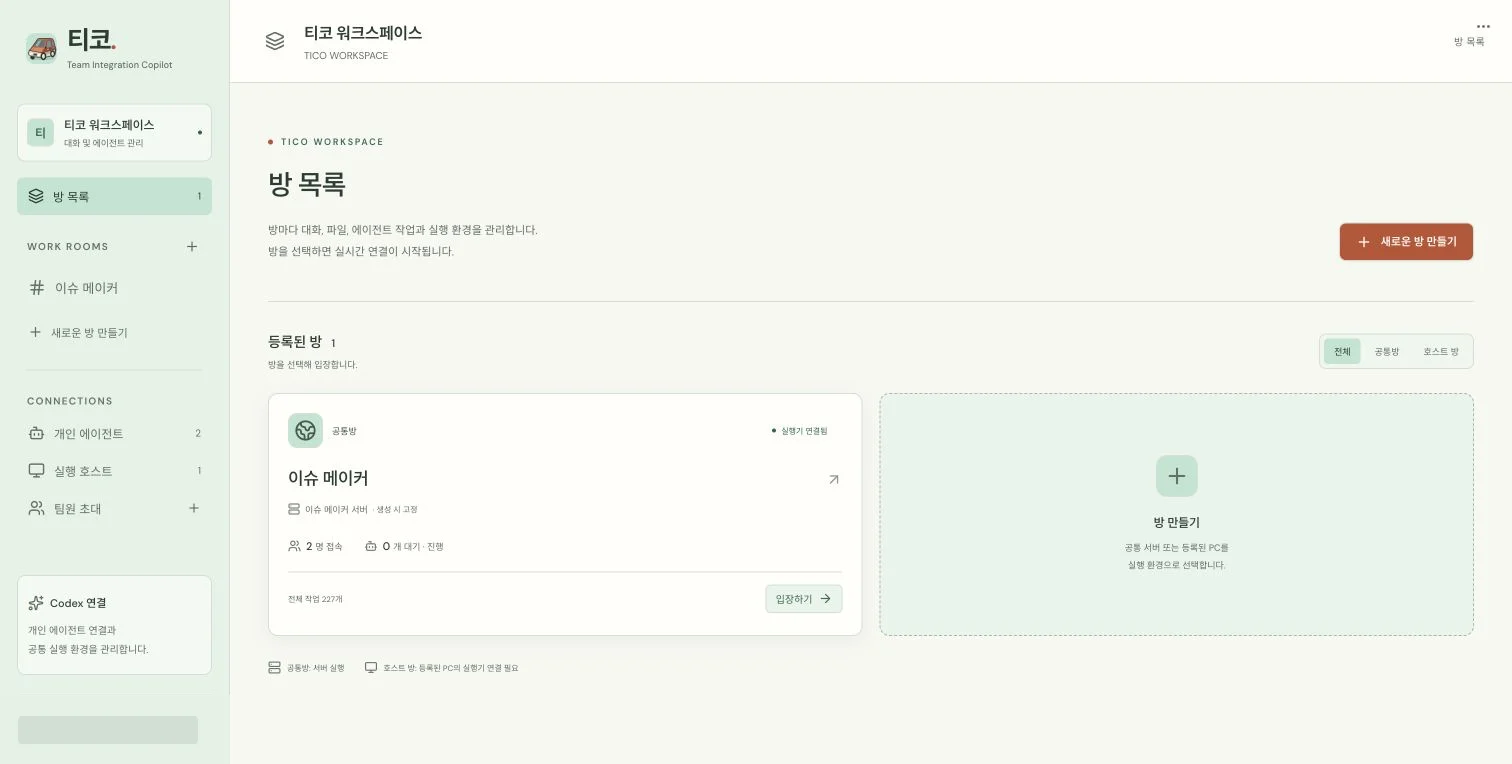Click the people icon beside 2 명 접속
1512x764 pixels.
pos(294,546)
